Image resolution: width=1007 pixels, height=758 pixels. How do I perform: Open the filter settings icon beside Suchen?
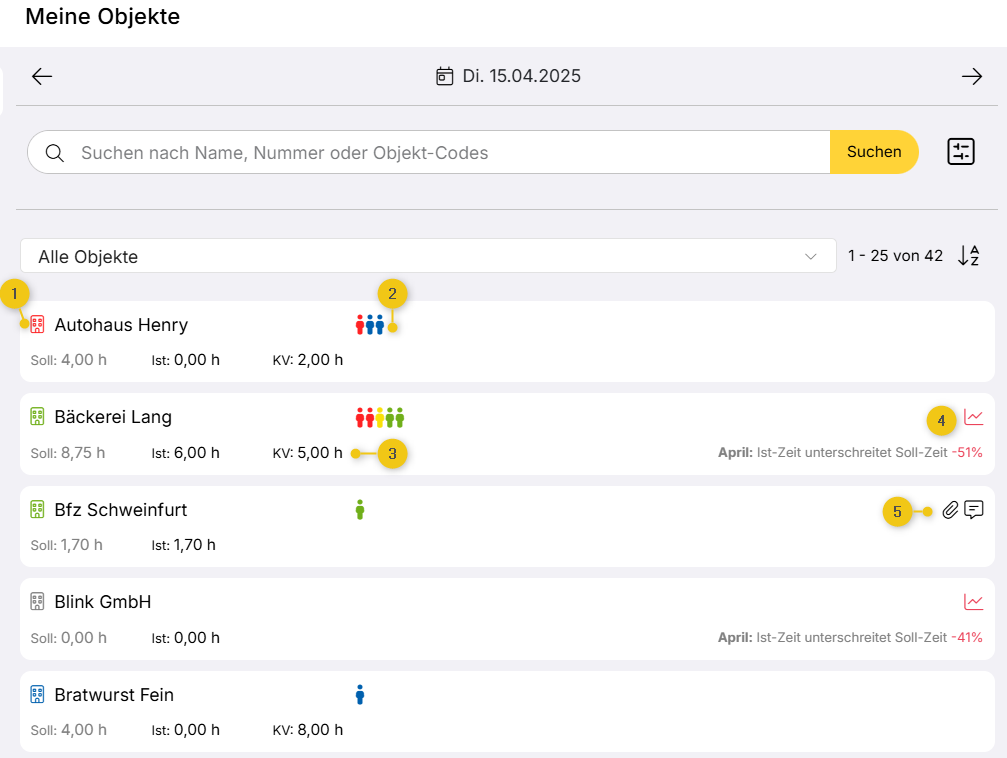[x=960, y=152]
